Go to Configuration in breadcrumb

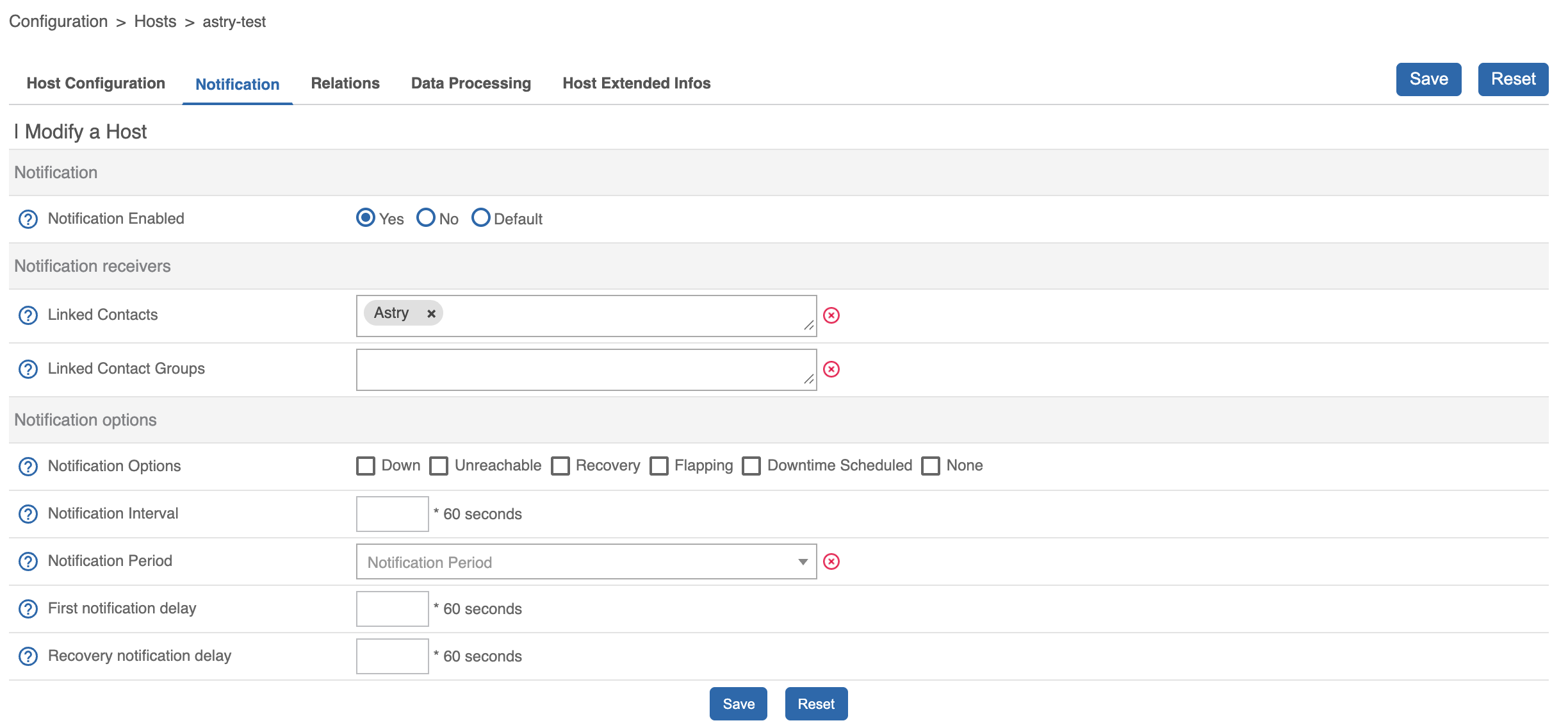click(58, 22)
